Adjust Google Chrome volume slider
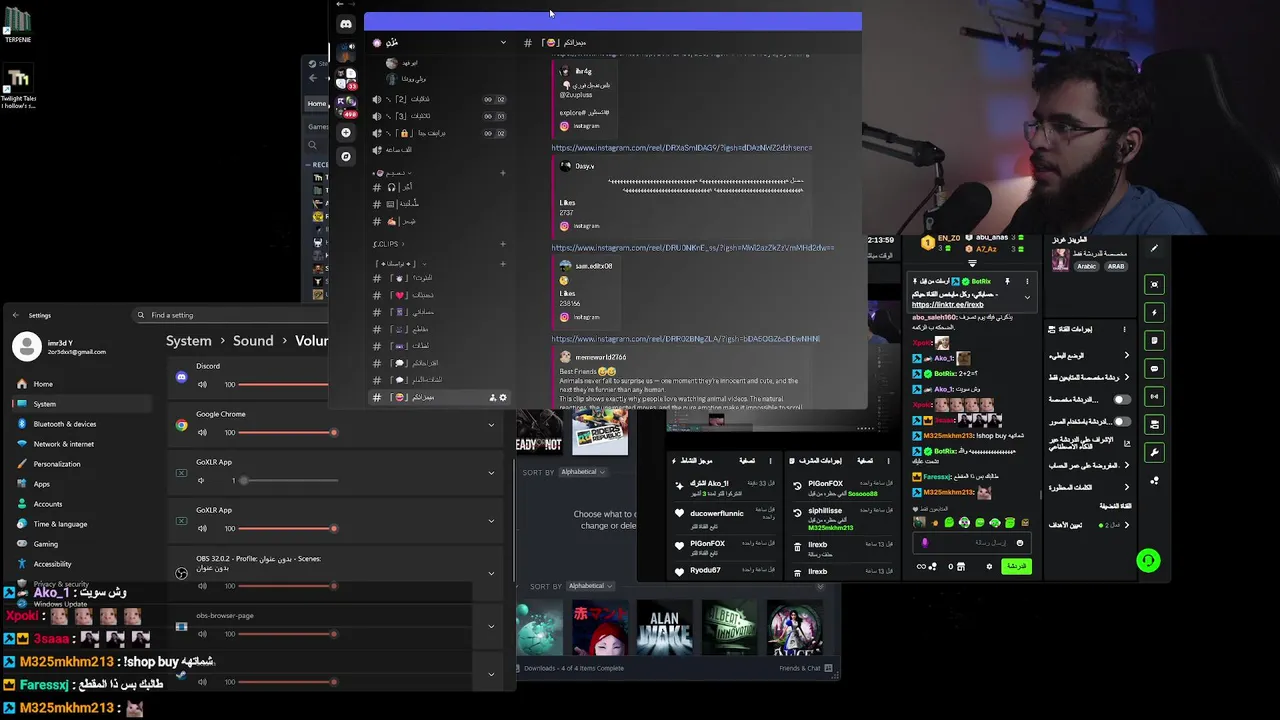Viewport: 1280px width, 720px height. [x=286, y=432]
